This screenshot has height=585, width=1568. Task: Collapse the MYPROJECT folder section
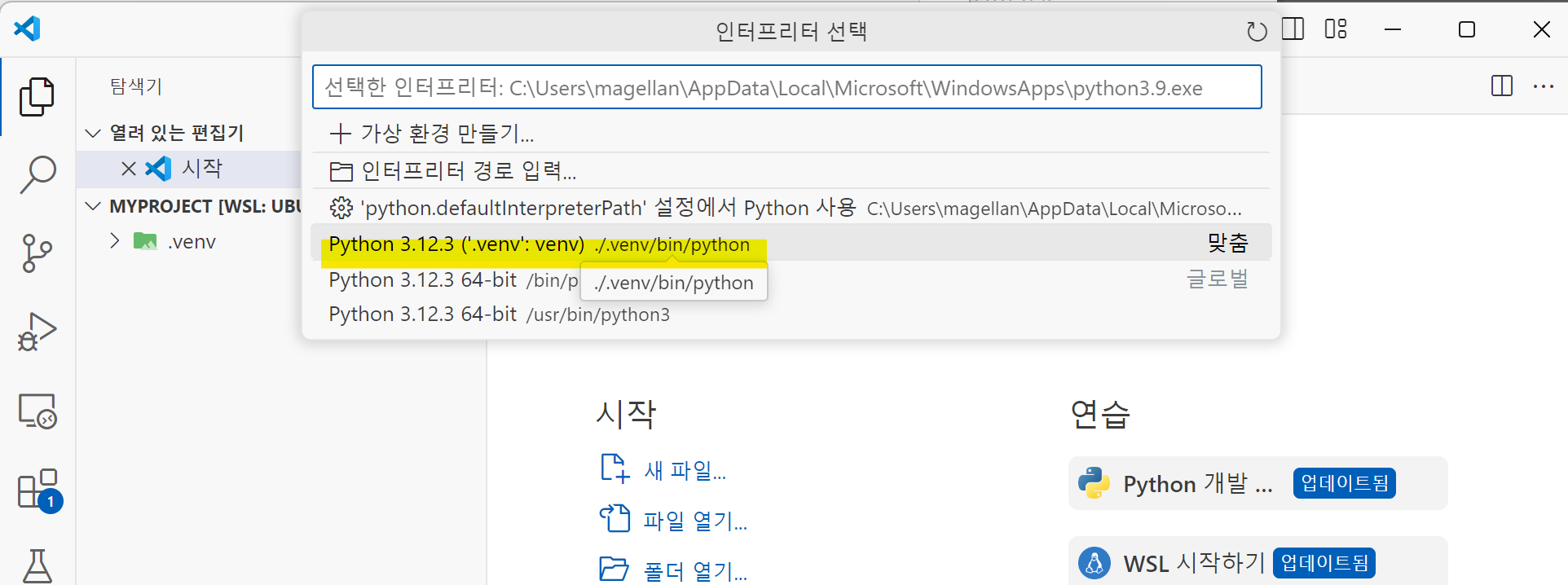click(94, 206)
